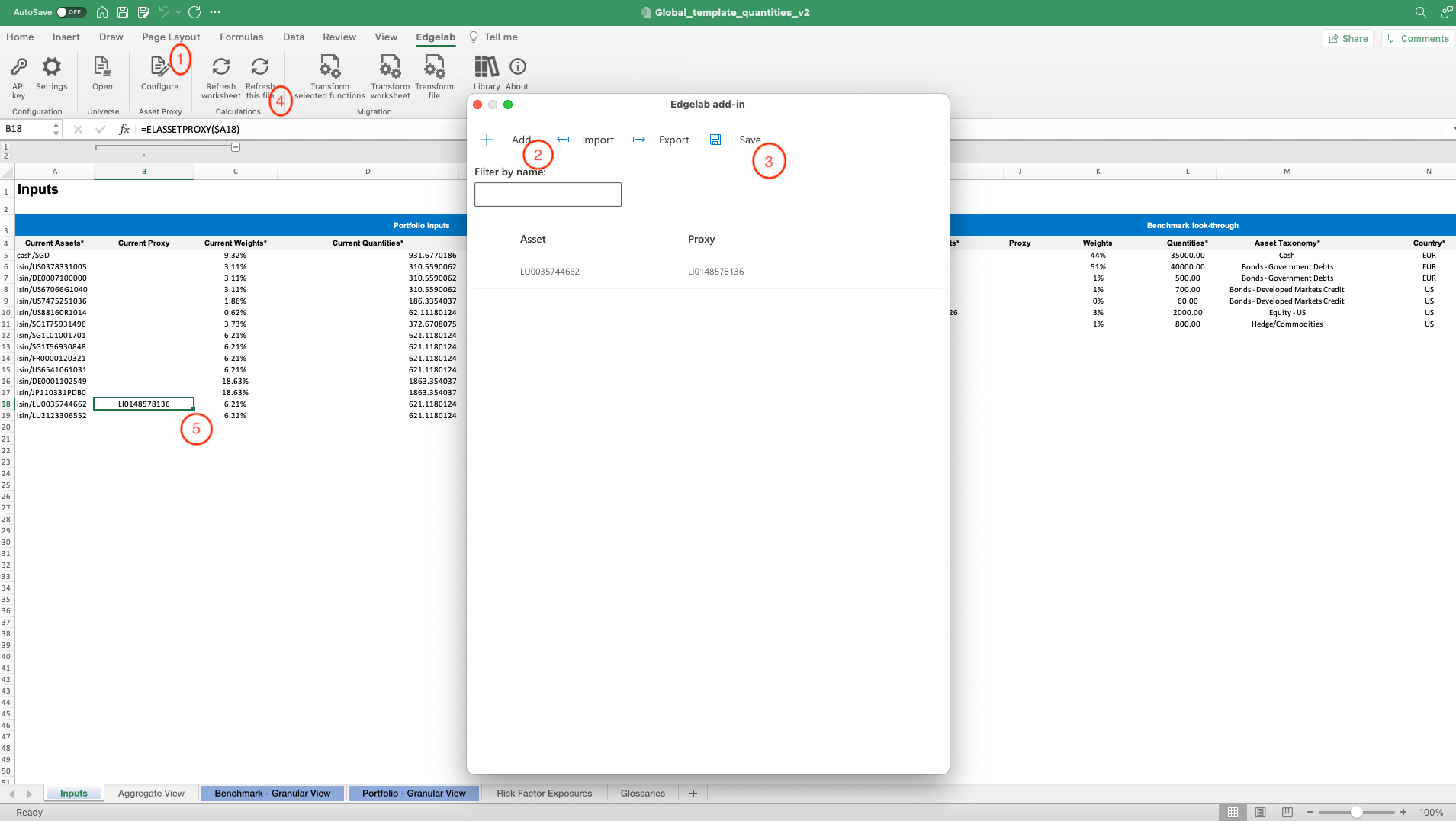Click the Share button

click(x=1348, y=38)
